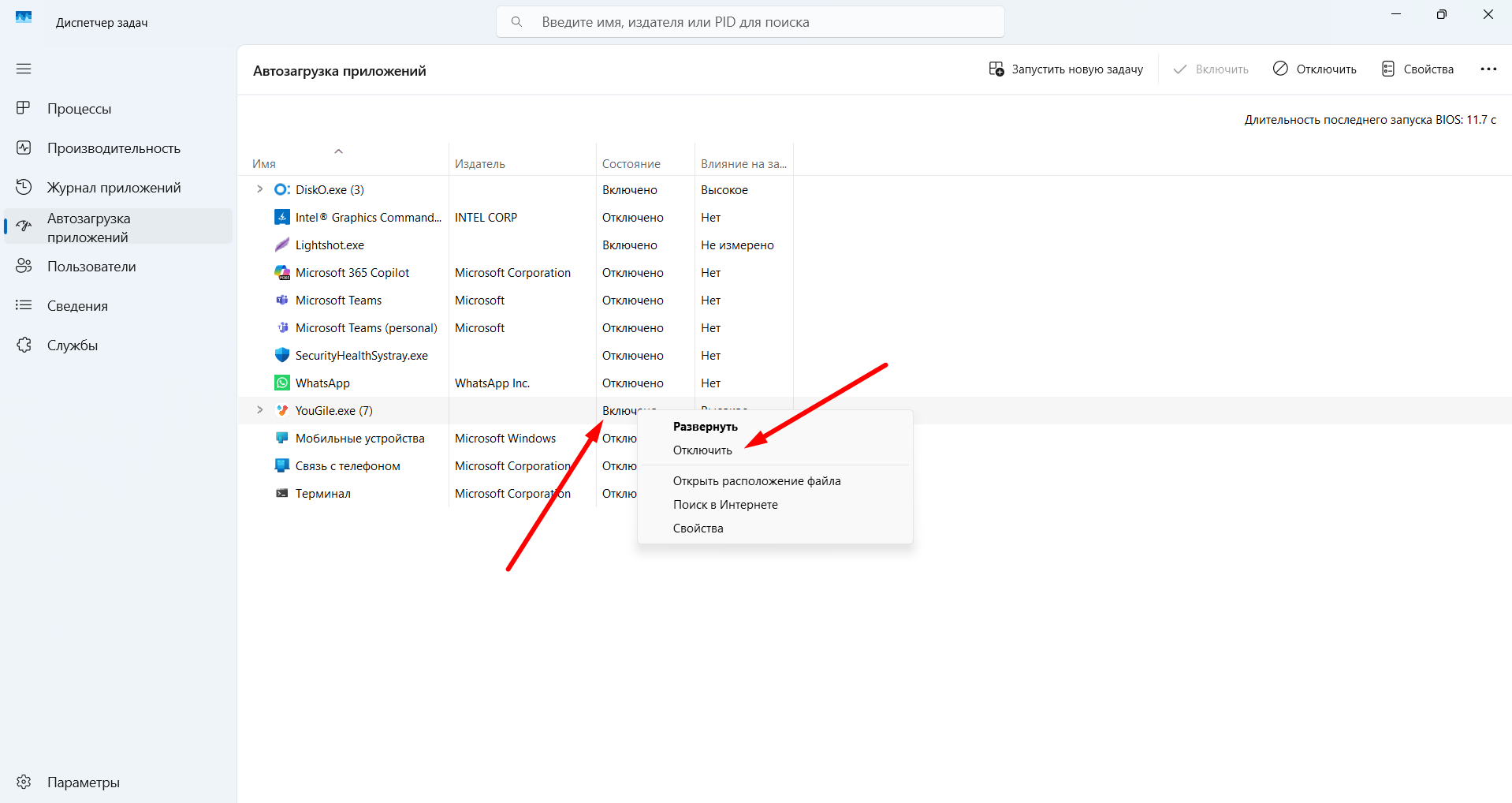The width and height of the screenshot is (1512, 803).
Task: Click the BIOS last startup duration text
Action: [x=1370, y=120]
